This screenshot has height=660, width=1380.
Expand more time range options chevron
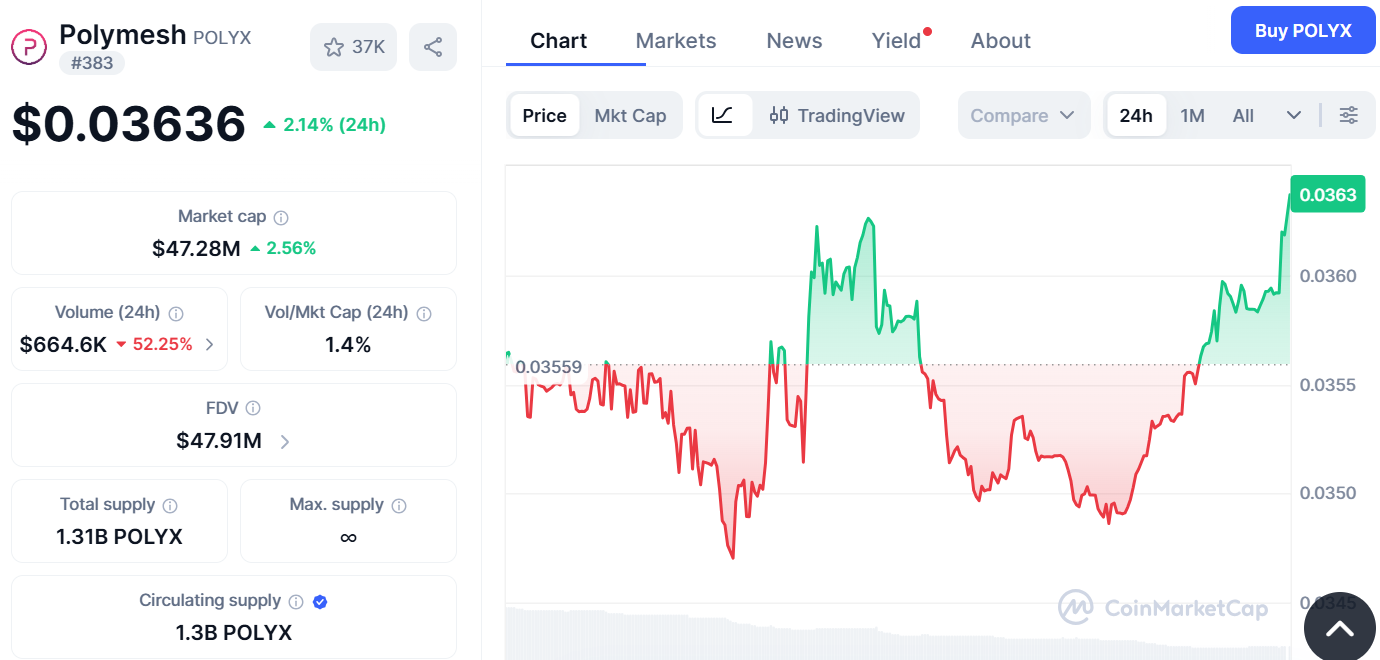tap(1294, 115)
